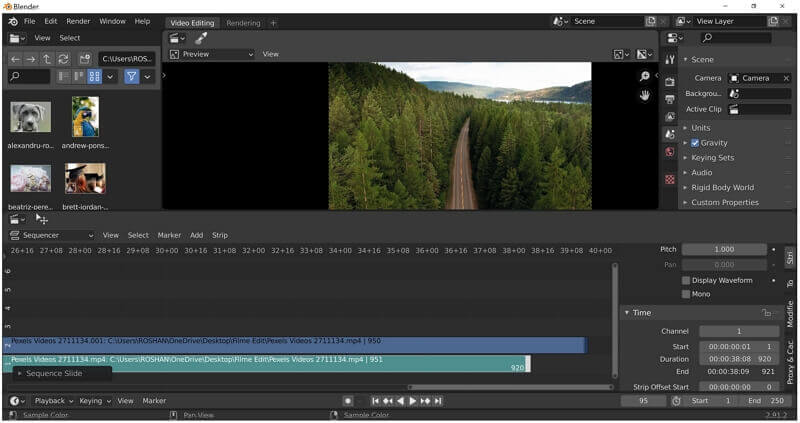Screen dimensions: 800x423
Task: Open the World properties tab icon
Action: click(670, 152)
